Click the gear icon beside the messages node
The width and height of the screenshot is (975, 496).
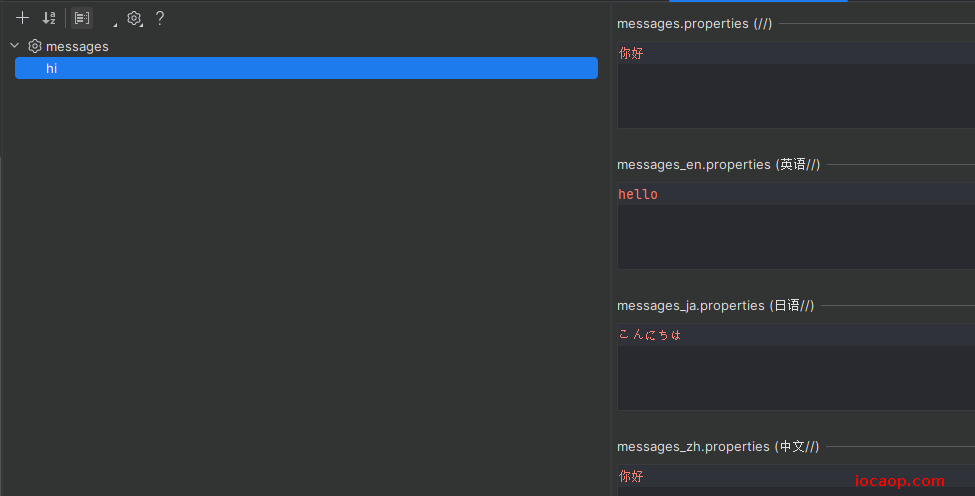pyautogui.click(x=35, y=46)
